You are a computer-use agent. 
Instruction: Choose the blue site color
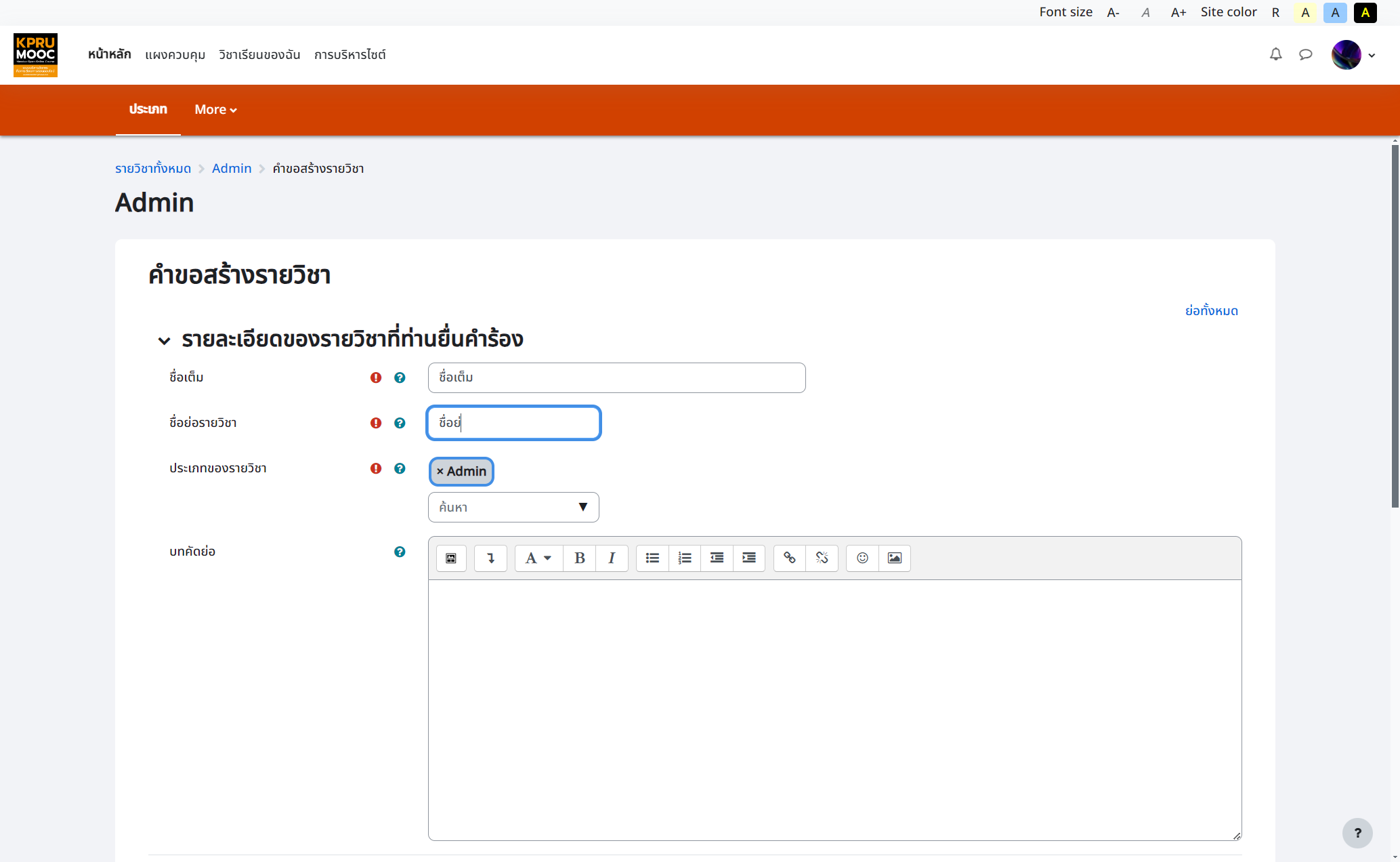pos(1335,12)
